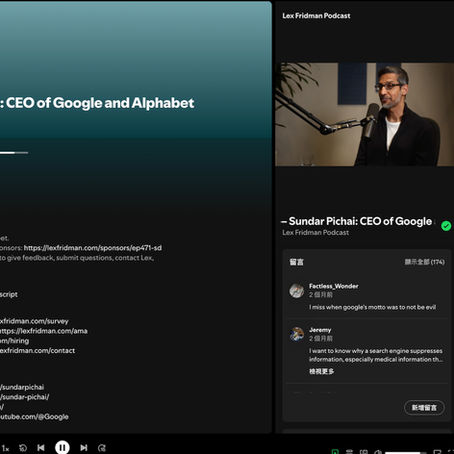Open the lexfridman.com/sponsors/ep471-sd link
Viewport: 454px width, 454px height.
93,248
